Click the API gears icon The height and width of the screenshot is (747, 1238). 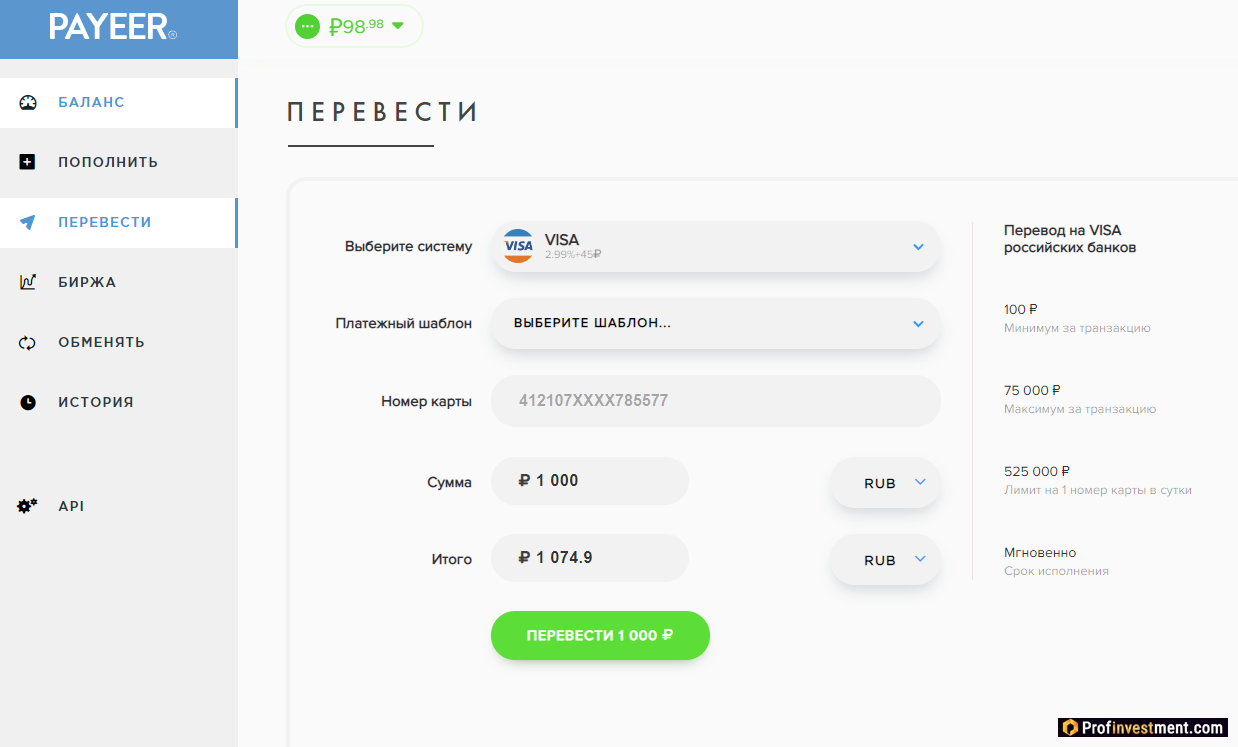click(x=28, y=506)
